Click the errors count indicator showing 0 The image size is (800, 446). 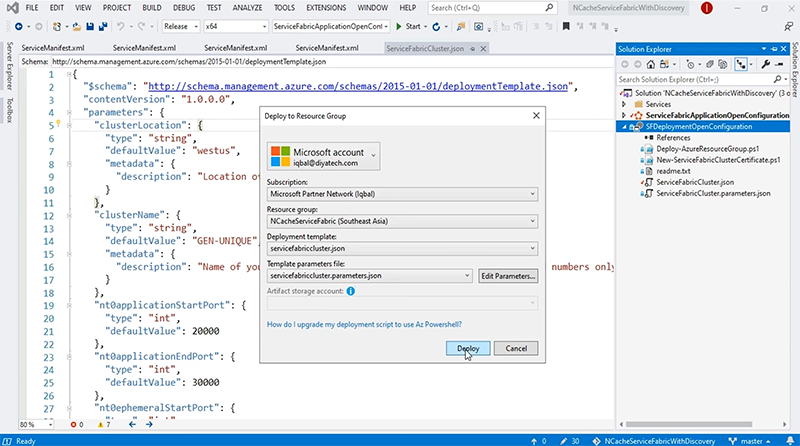click(x=77, y=425)
